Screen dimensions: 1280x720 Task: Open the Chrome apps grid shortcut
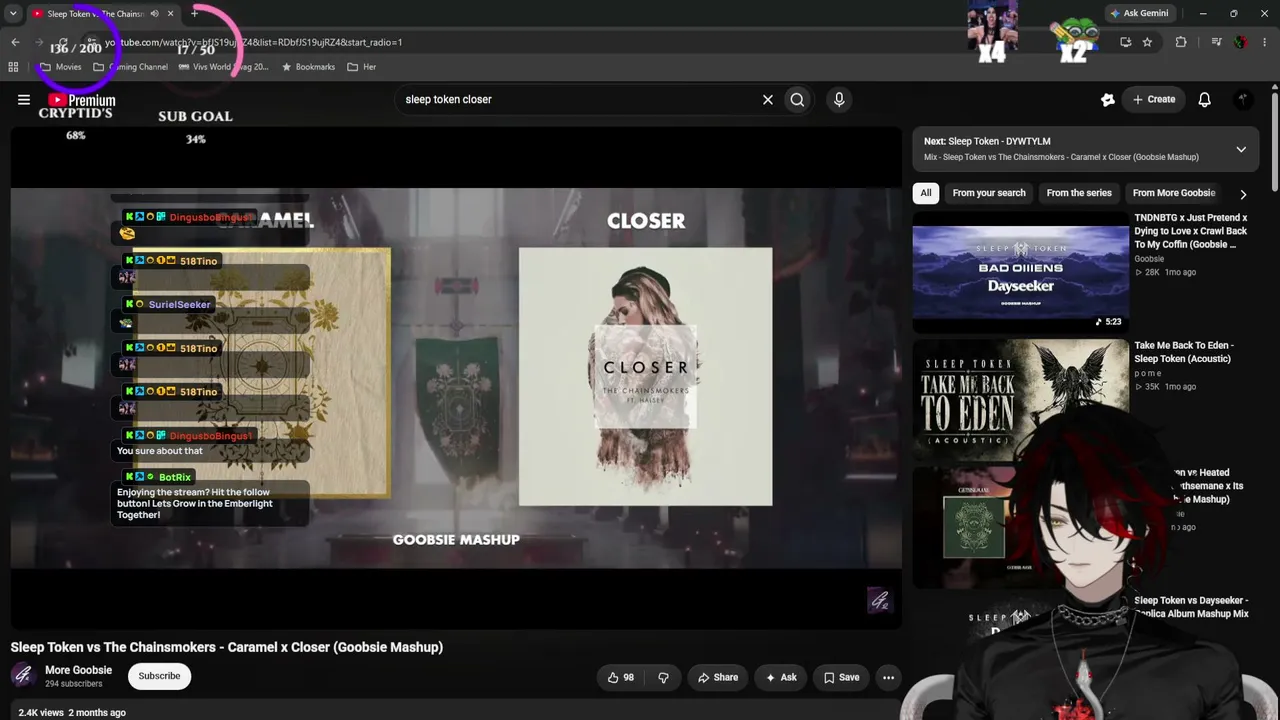[x=13, y=67]
